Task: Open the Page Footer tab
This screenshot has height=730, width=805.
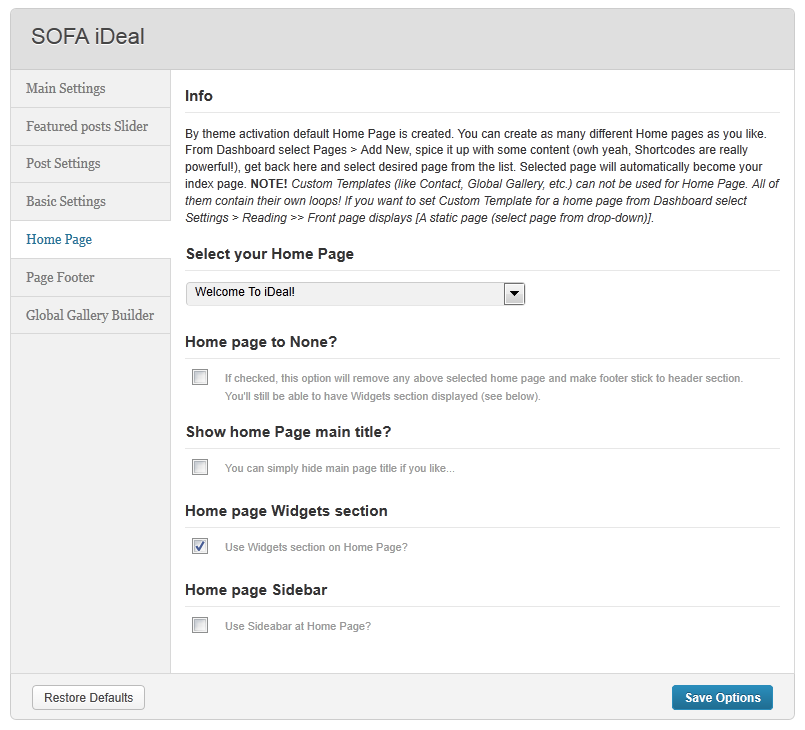Action: point(60,277)
